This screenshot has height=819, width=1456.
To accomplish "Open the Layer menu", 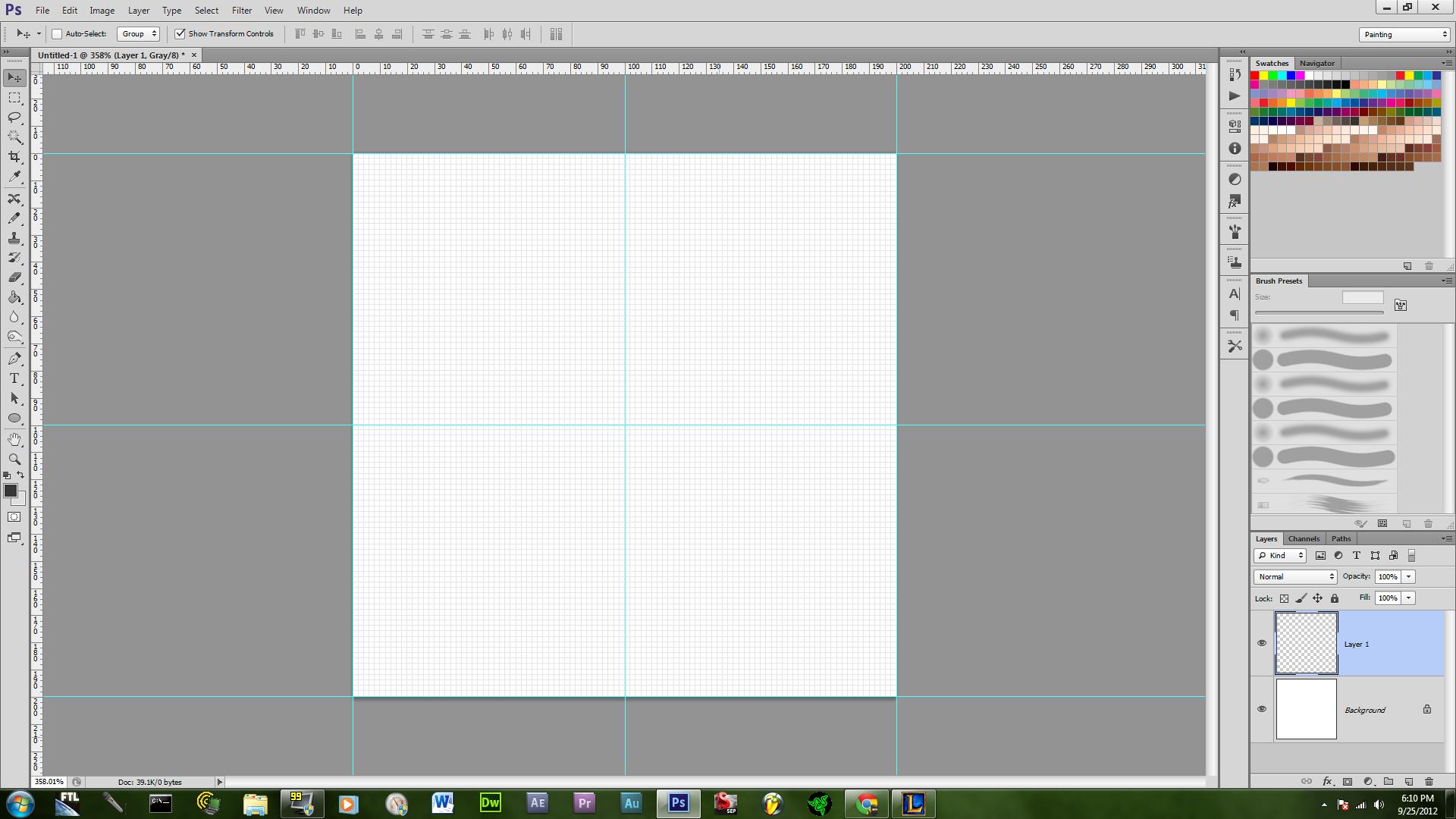I will coord(139,10).
